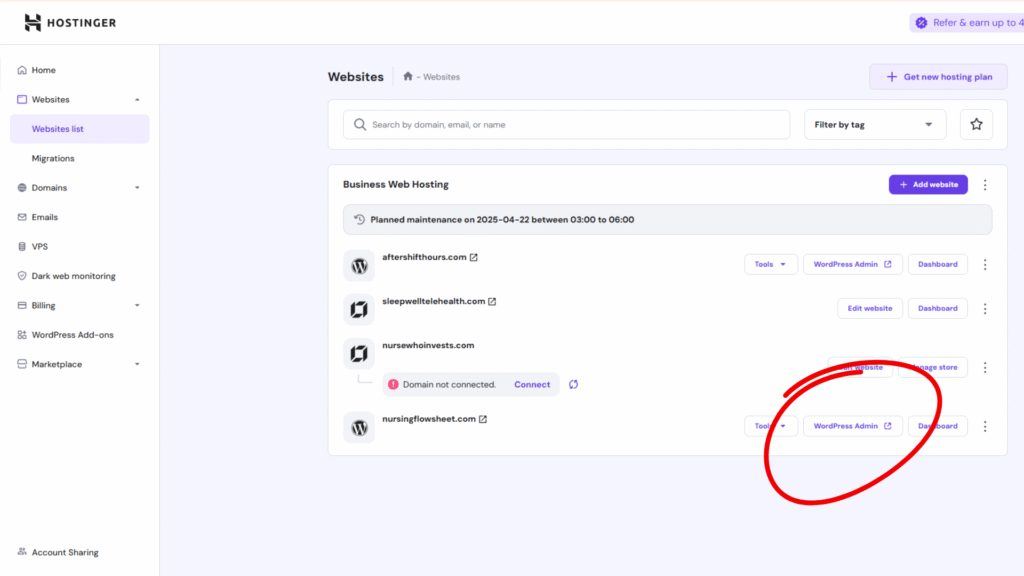Collapse the Websites sidebar section
This screenshot has height=576, width=1024.
coord(137,99)
